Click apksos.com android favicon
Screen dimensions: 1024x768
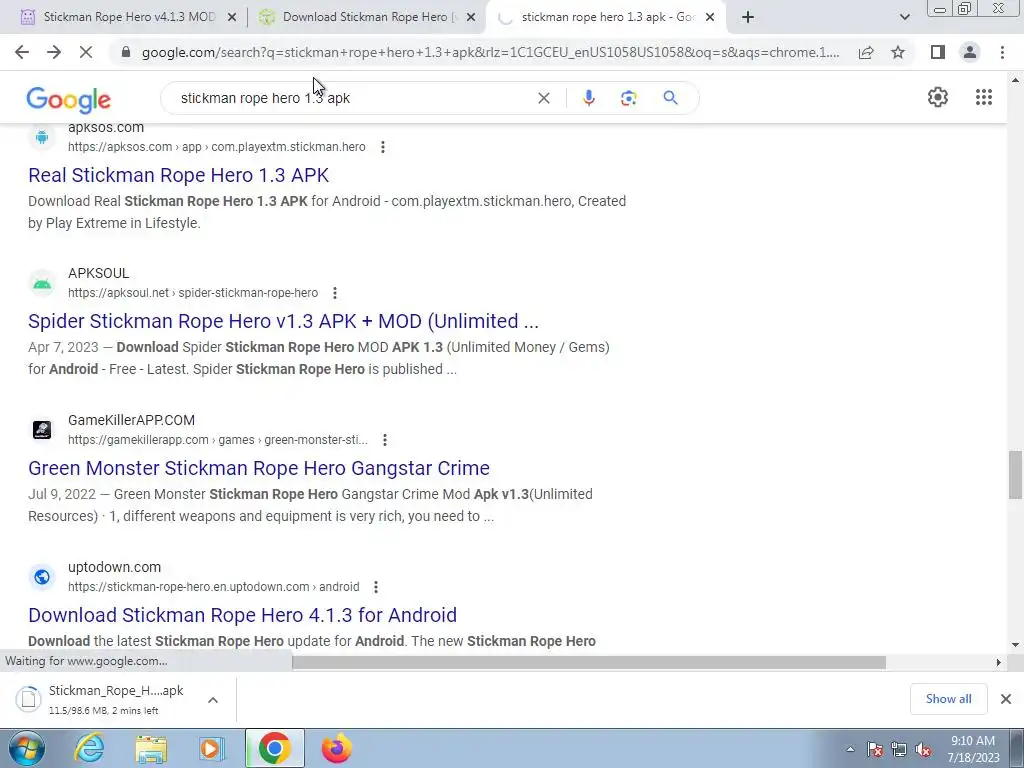click(42, 137)
